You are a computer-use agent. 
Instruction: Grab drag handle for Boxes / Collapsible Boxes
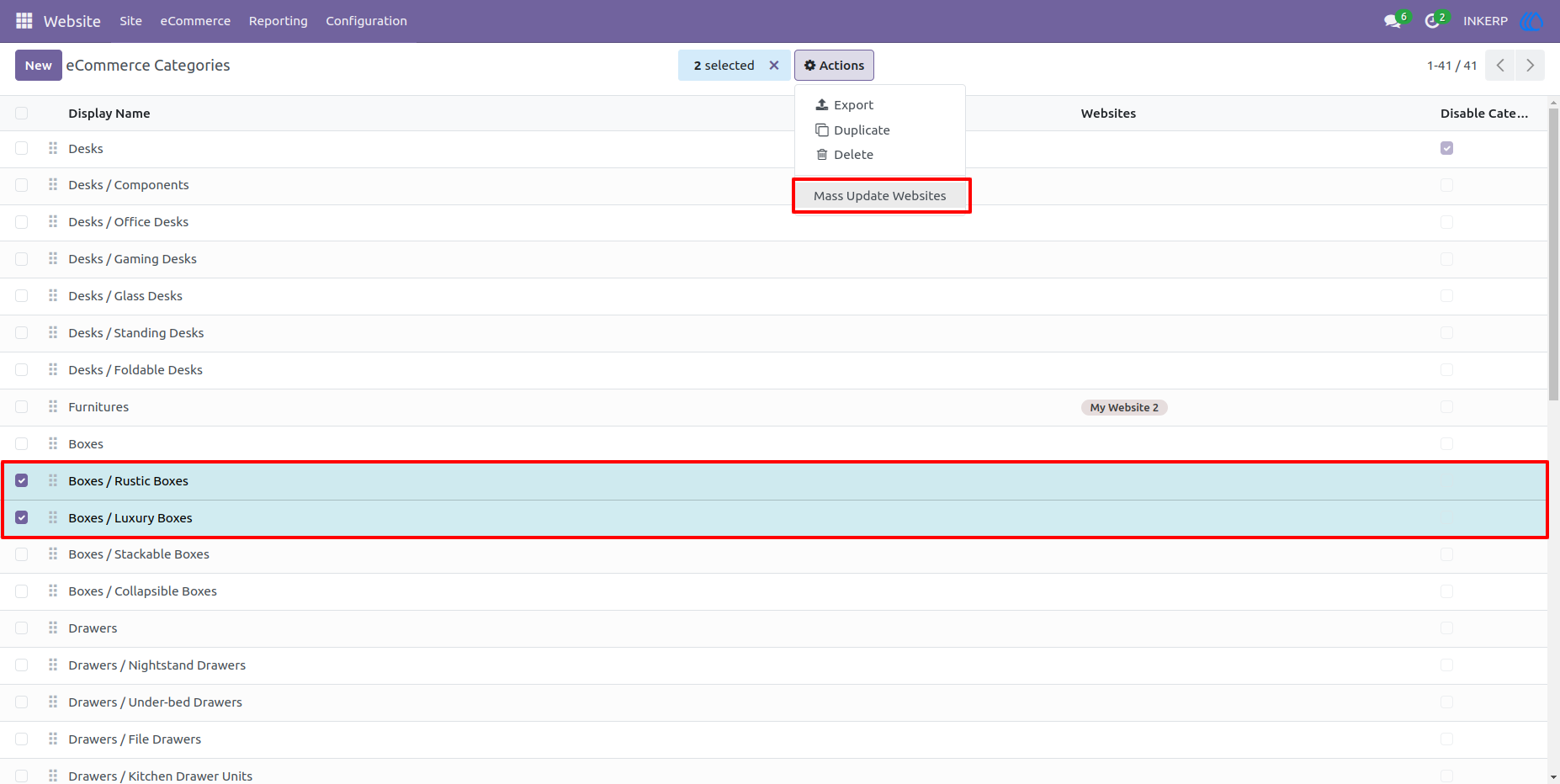[x=53, y=591]
